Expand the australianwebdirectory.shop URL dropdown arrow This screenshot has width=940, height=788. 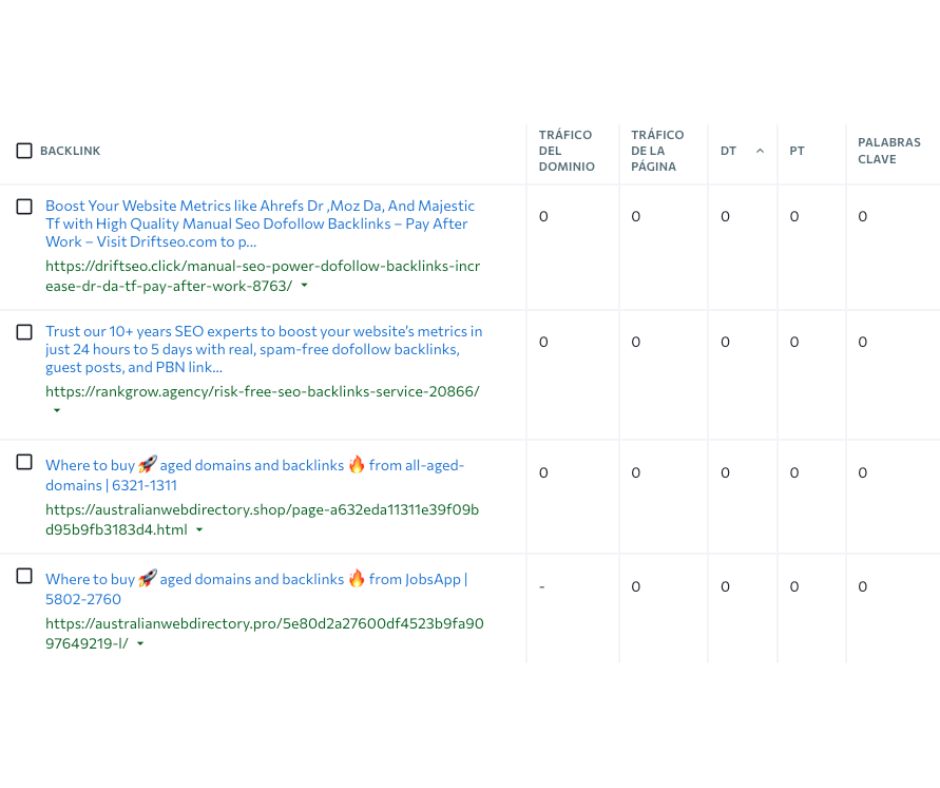coord(199,530)
